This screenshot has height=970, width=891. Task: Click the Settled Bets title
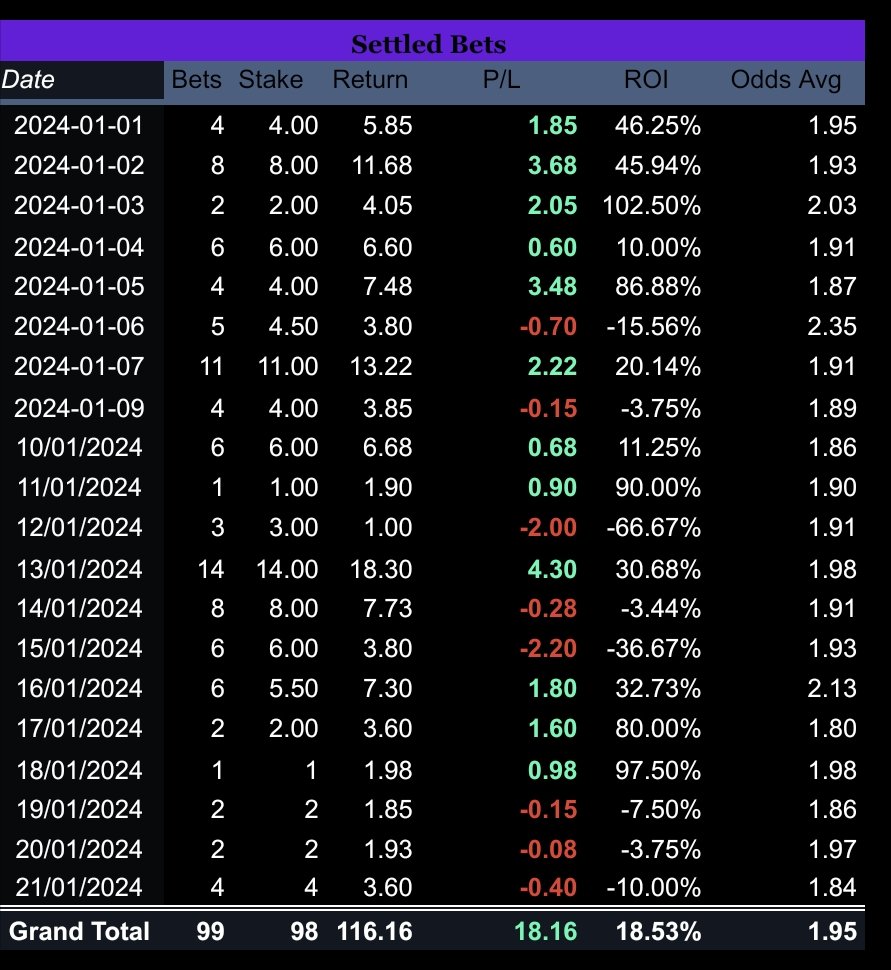(x=428, y=44)
